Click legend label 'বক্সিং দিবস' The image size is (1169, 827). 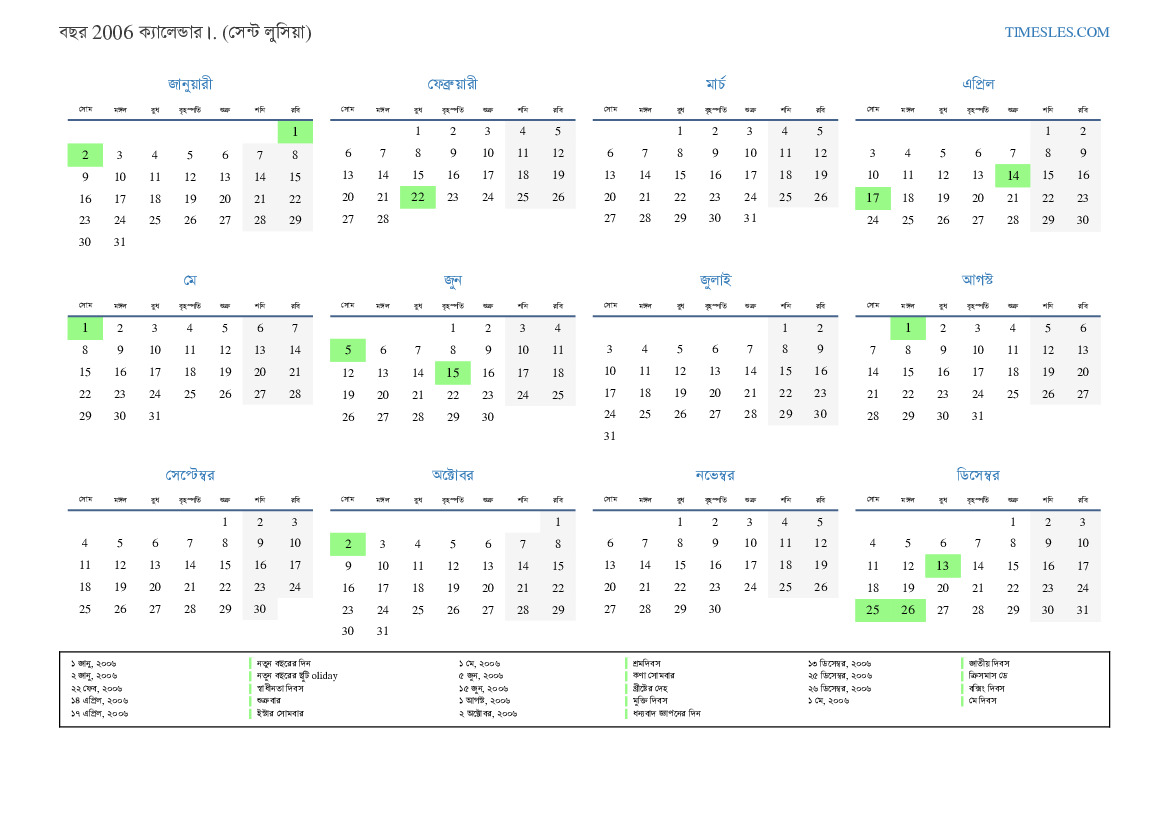pos(986,688)
